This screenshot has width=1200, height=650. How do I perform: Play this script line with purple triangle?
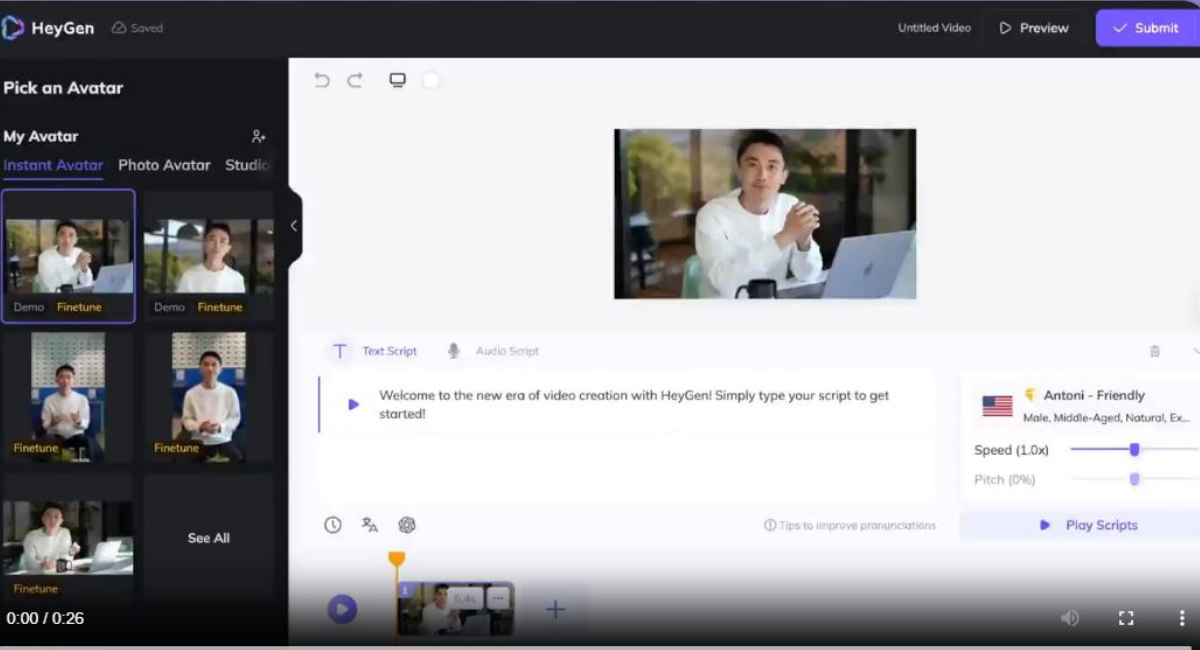pyautogui.click(x=353, y=405)
